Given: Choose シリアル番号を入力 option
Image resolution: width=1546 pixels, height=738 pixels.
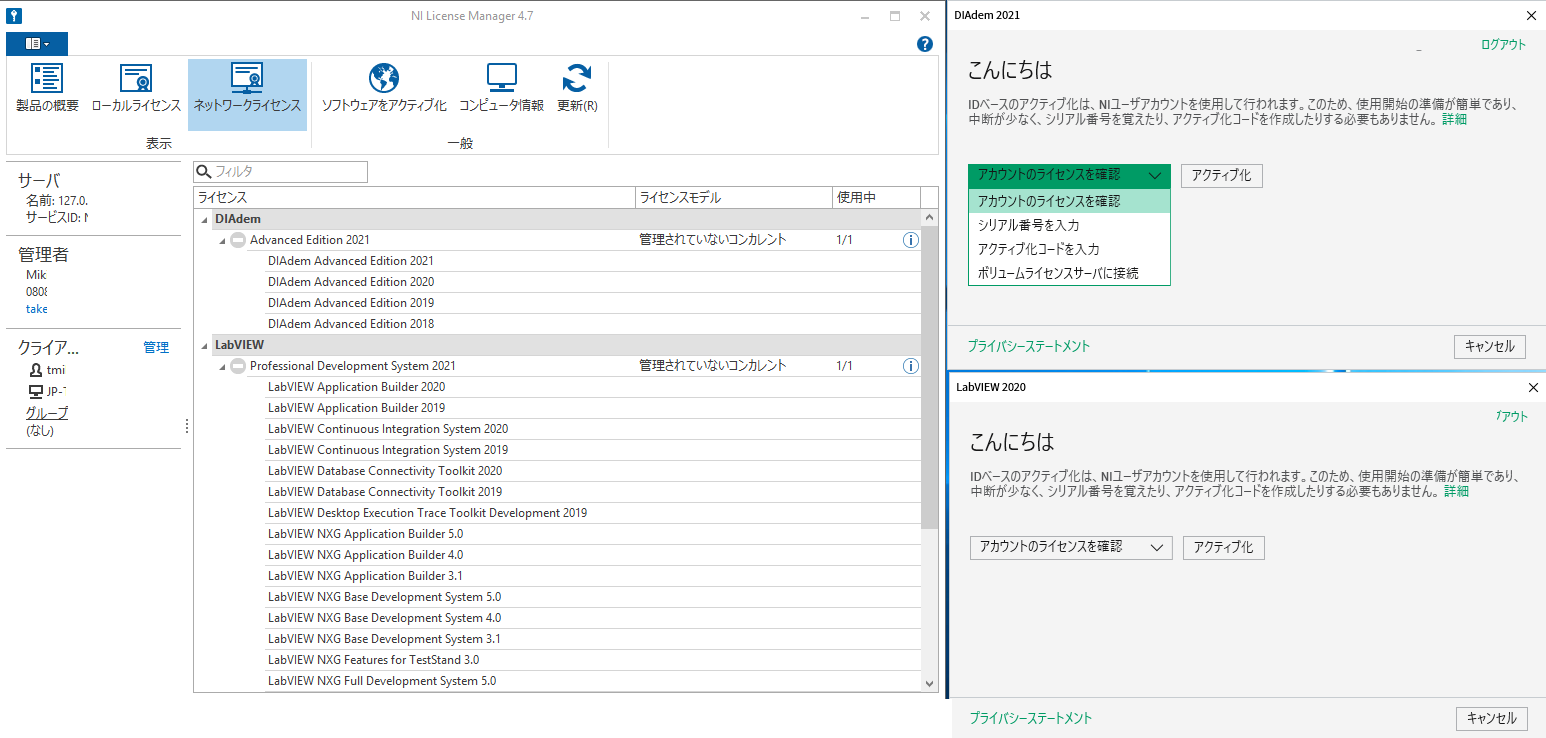Looking at the screenshot, I should pyautogui.click(x=1069, y=225).
